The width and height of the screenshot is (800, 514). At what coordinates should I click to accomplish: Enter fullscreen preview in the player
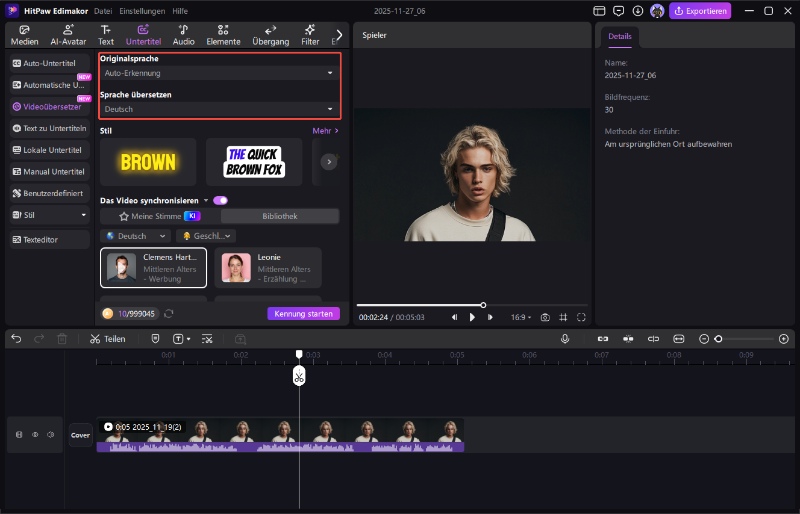point(581,317)
